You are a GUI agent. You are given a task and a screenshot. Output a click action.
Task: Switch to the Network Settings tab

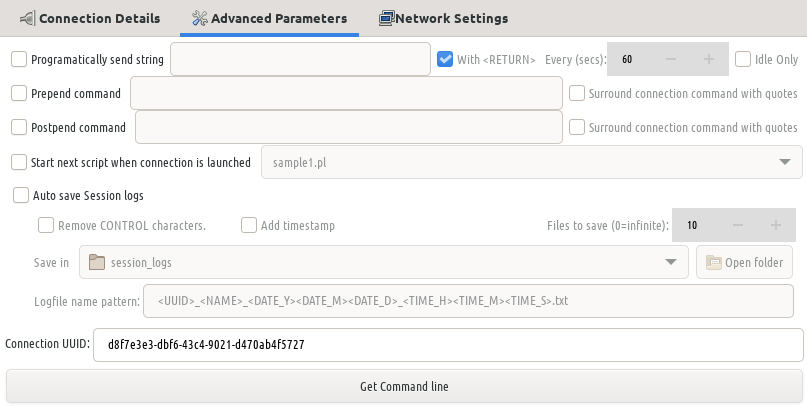click(x=444, y=19)
